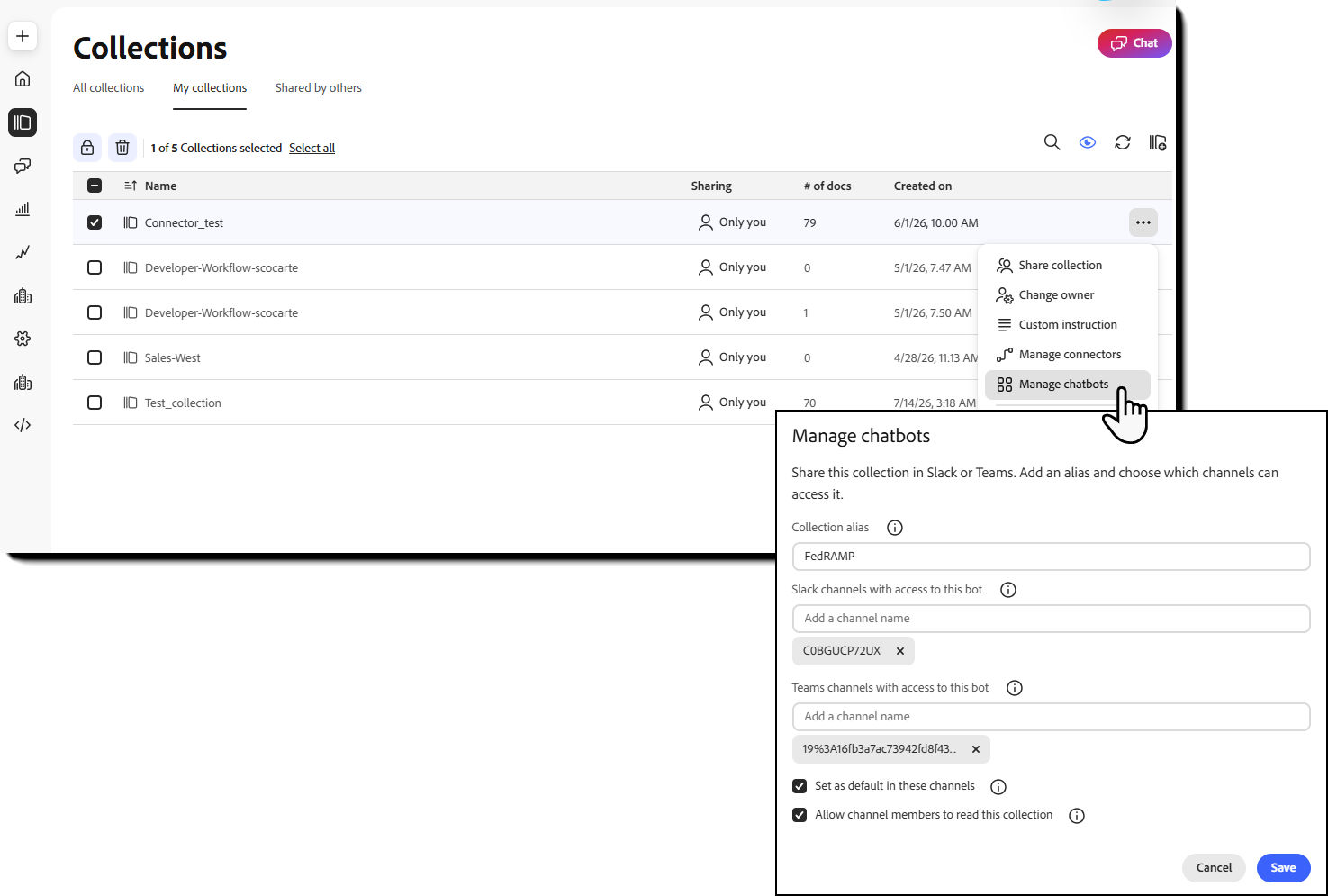This screenshot has width=1328, height=896.
Task: Click the Teams Add a channel name field
Action: 1052,717
